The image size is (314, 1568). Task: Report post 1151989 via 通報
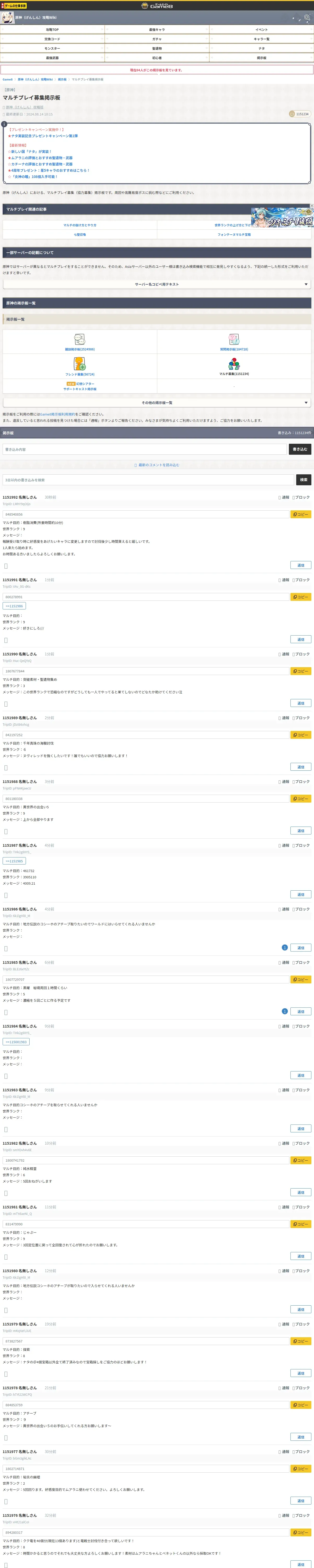284,718
